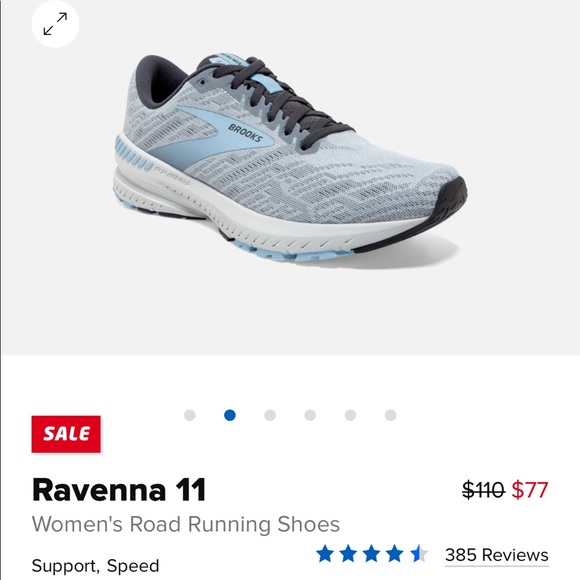
Task: Click the Women's Road Running Shoes subtitle
Action: [186, 524]
